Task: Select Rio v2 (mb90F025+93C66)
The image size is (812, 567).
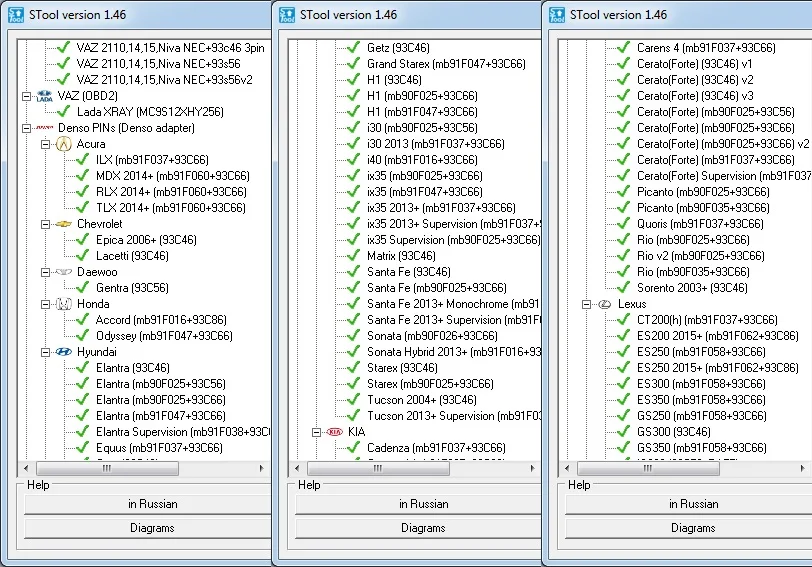Action: (701, 255)
